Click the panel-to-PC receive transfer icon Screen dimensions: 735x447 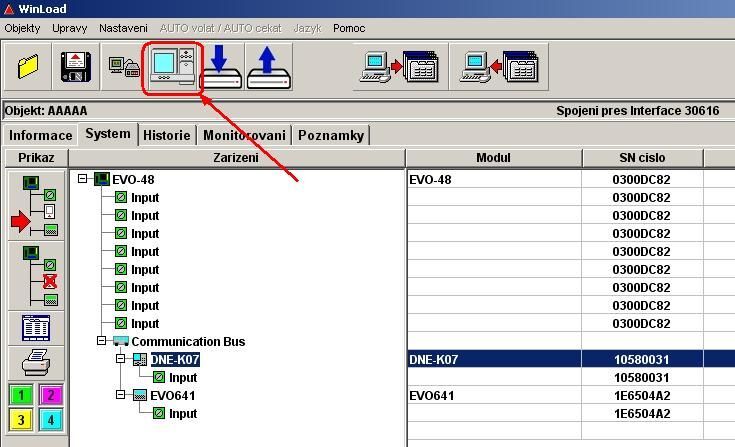tap(500, 66)
